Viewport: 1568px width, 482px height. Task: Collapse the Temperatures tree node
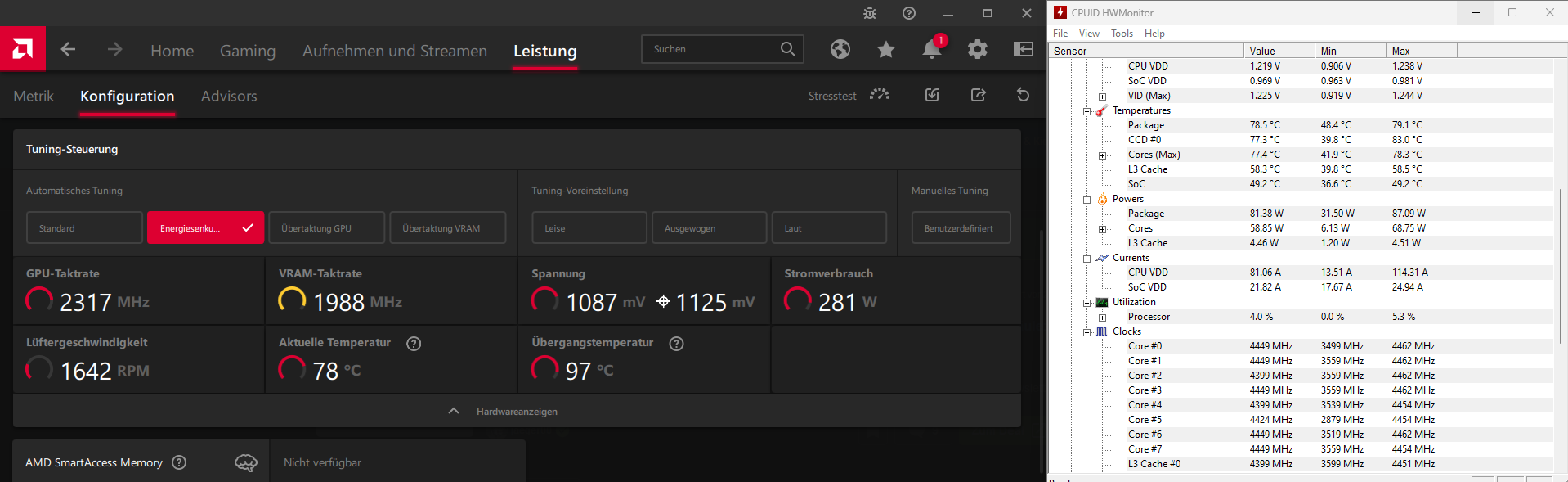point(1086,111)
